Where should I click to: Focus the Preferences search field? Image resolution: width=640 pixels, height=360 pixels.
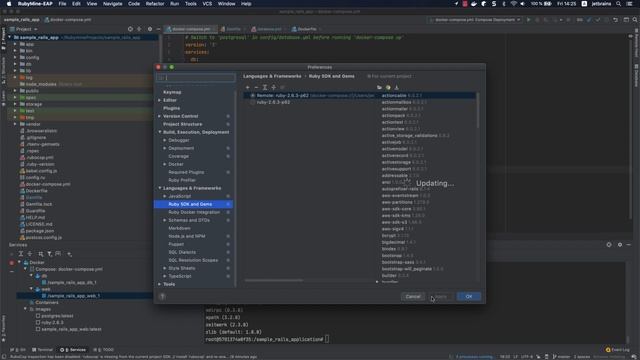196,78
